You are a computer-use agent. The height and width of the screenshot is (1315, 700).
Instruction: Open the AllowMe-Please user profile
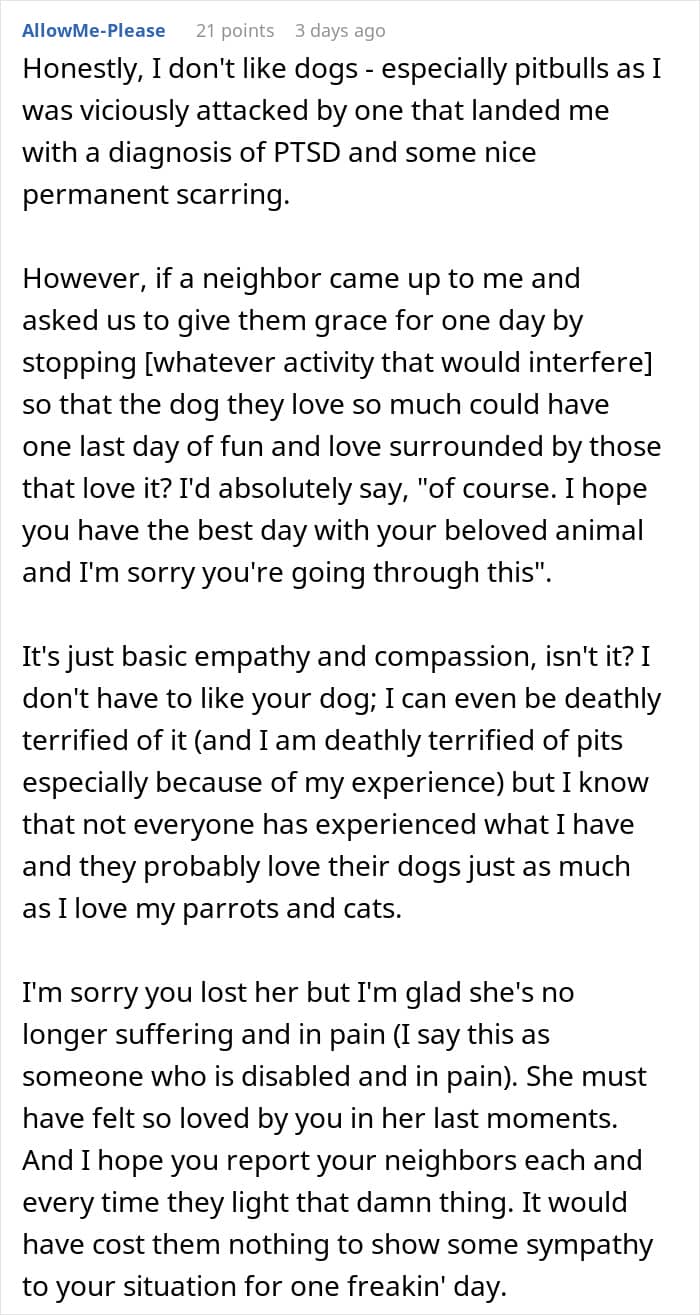[94, 31]
